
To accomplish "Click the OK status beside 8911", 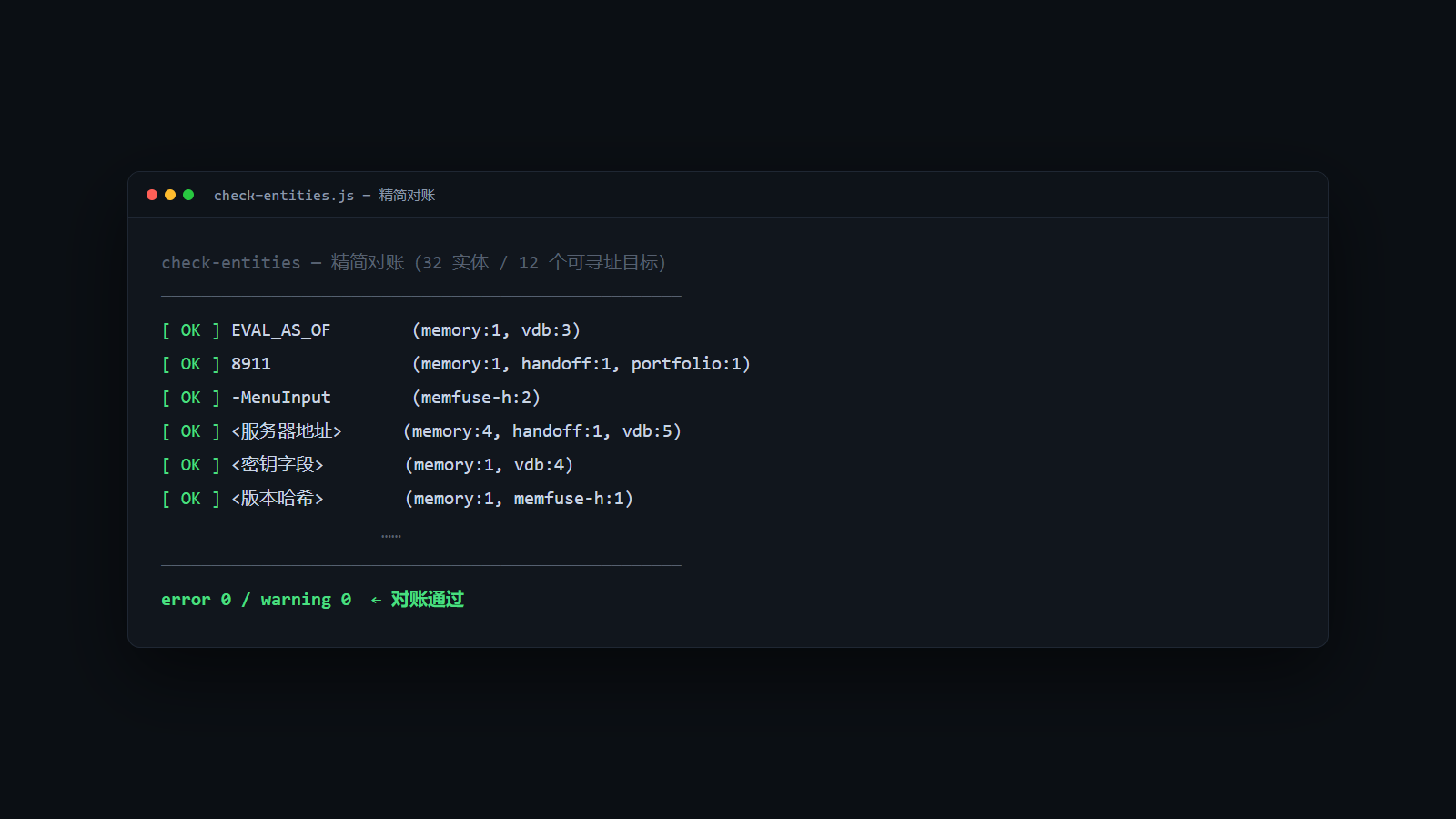I will (x=191, y=364).
